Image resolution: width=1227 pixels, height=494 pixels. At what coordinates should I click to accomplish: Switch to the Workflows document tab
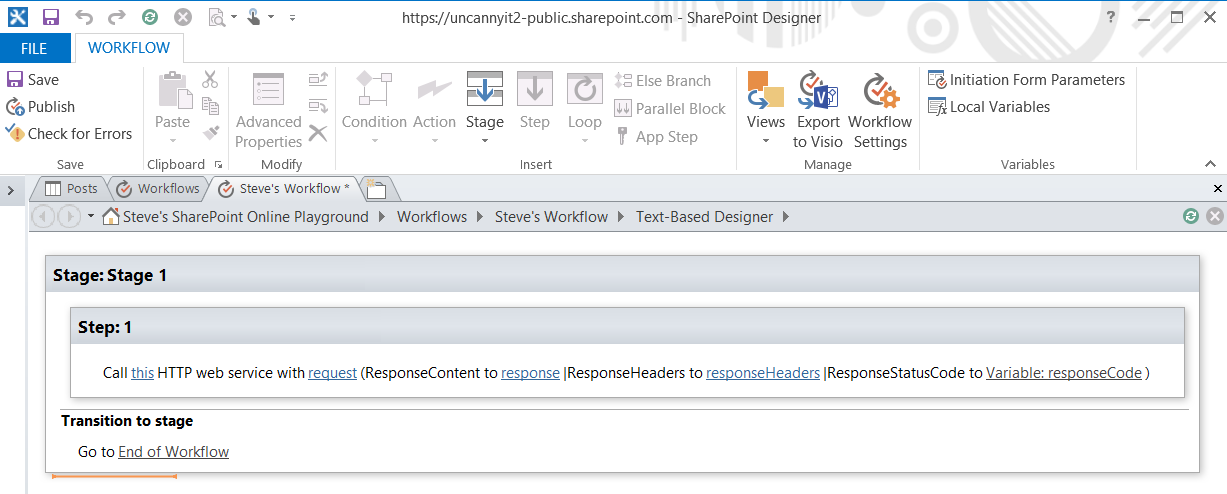click(157, 188)
